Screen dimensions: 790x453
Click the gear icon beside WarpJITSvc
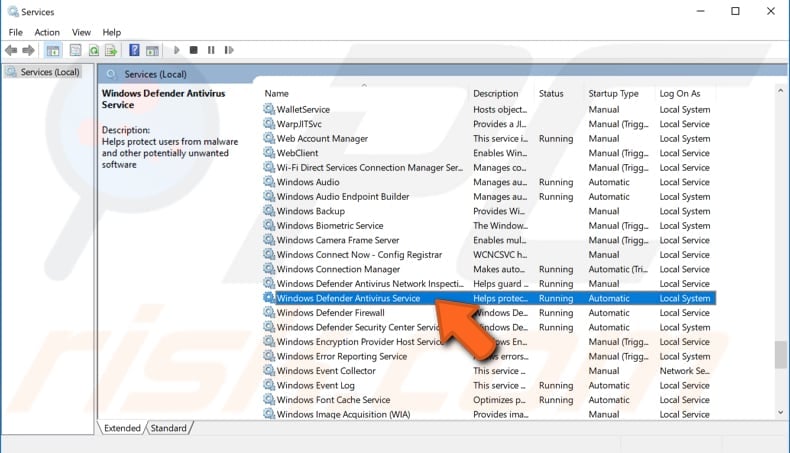click(x=269, y=123)
